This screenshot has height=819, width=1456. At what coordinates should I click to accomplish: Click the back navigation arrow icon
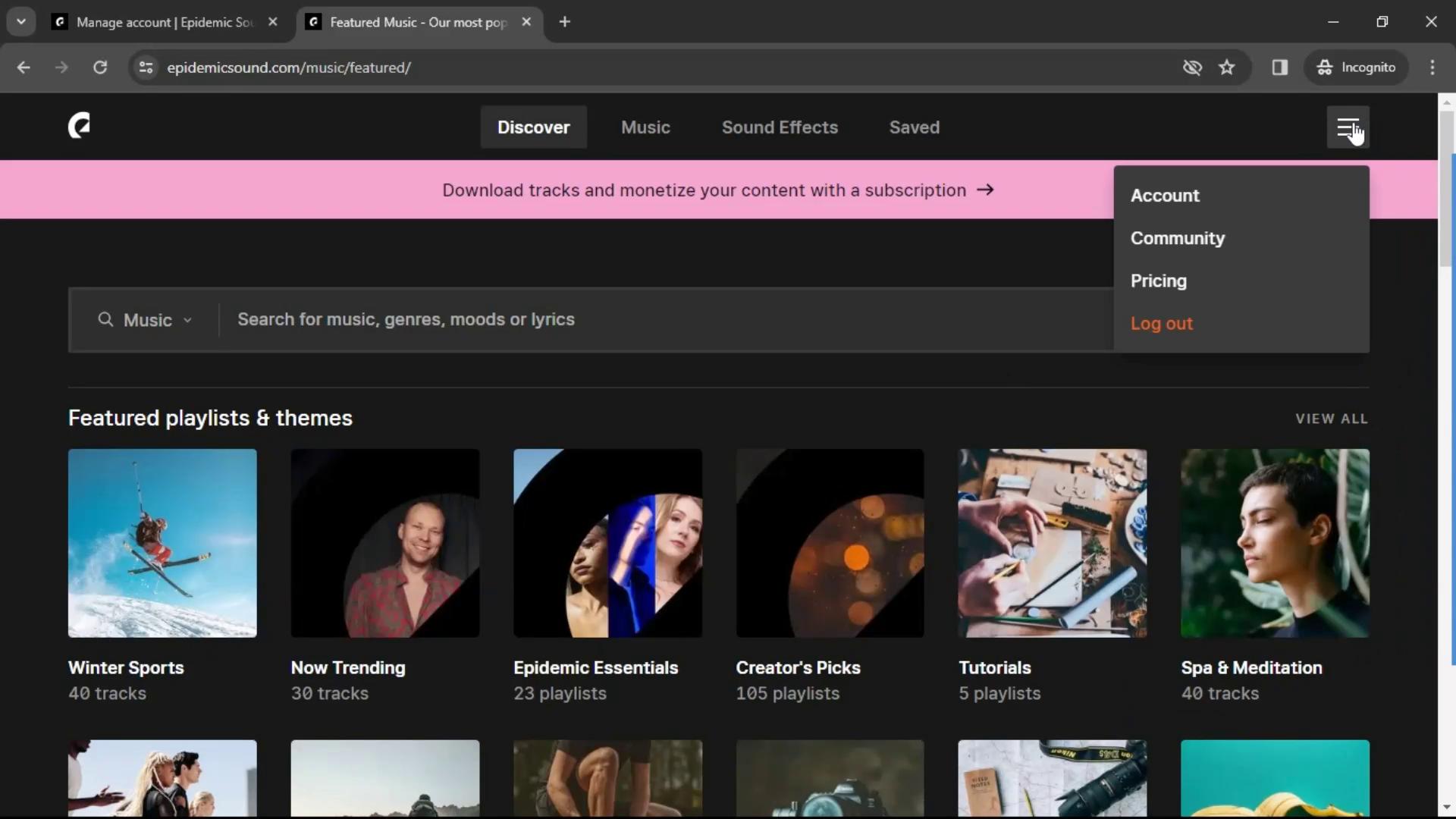(x=23, y=67)
